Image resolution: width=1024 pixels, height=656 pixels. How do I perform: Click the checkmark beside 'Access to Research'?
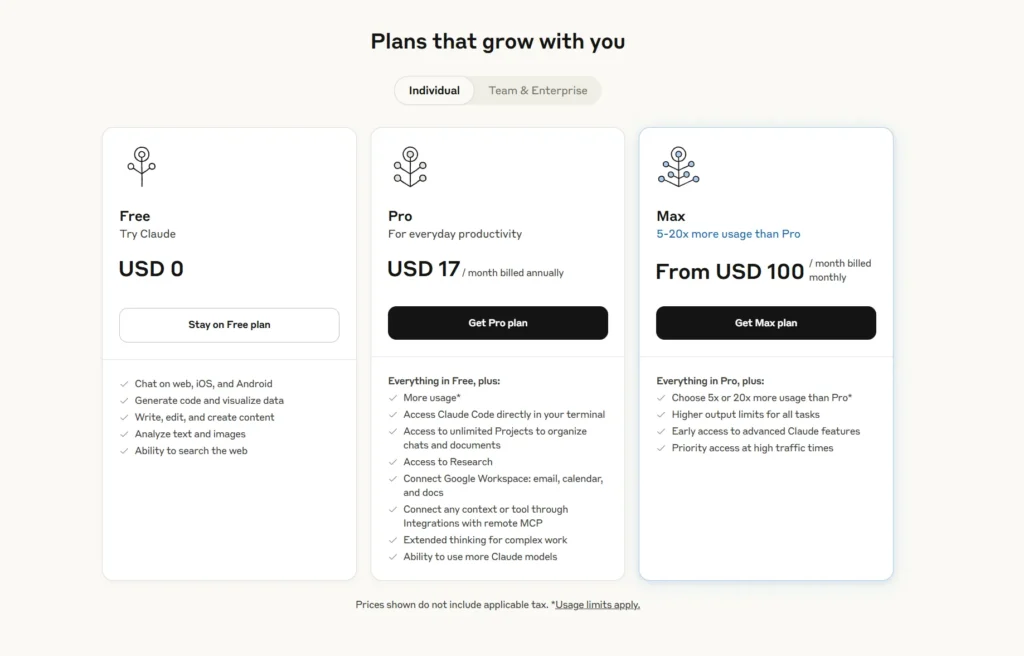(x=391, y=462)
